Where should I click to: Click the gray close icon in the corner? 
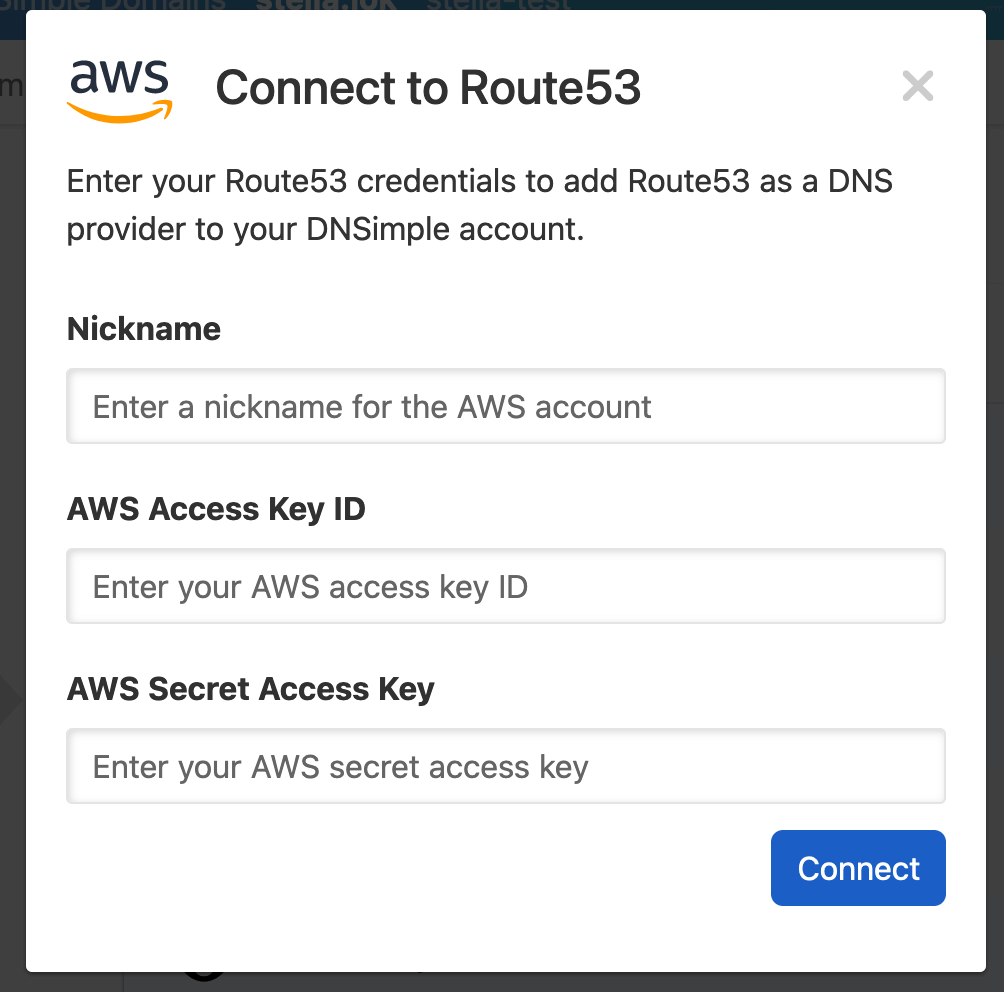[x=917, y=86]
